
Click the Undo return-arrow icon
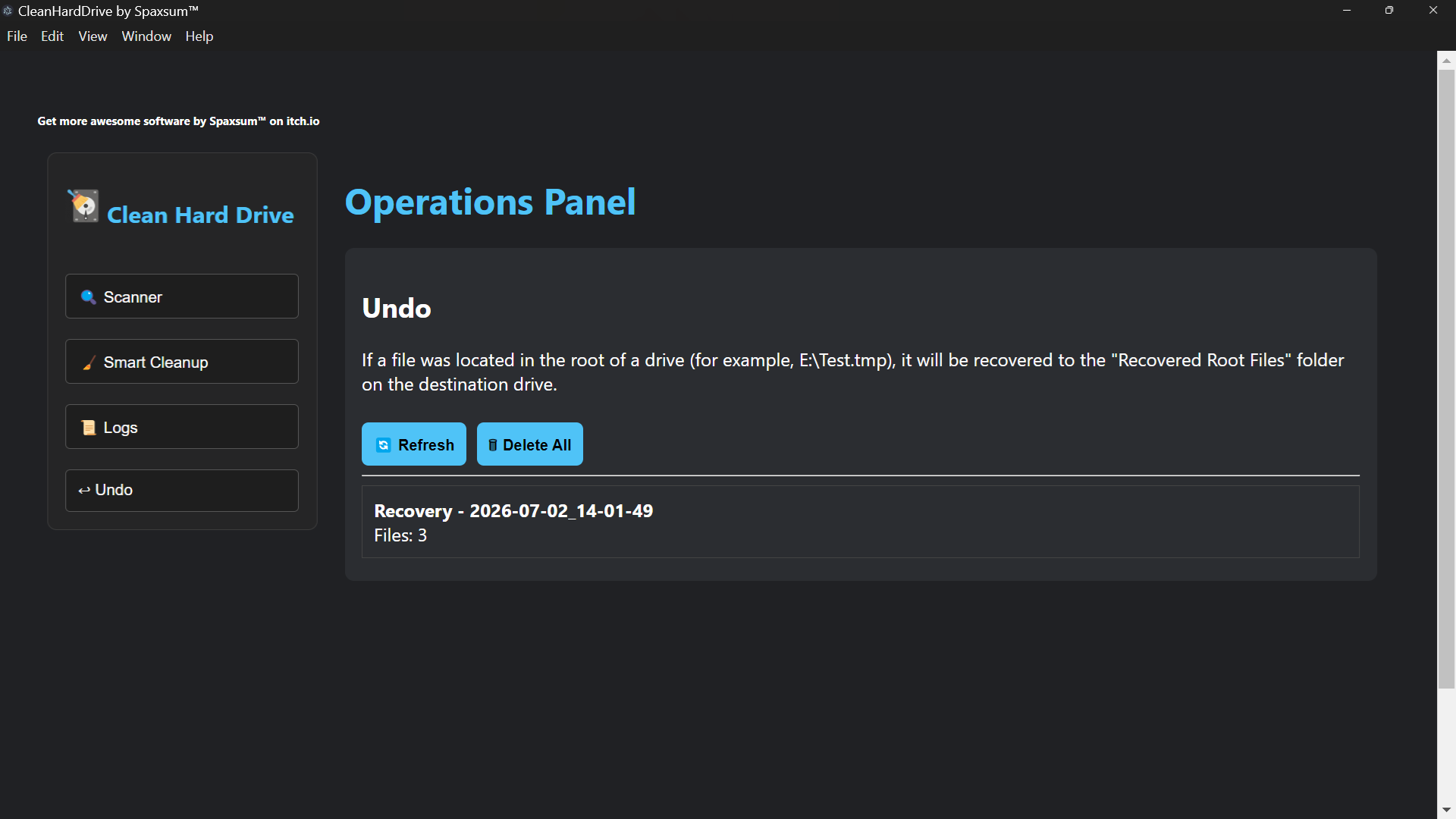click(84, 491)
